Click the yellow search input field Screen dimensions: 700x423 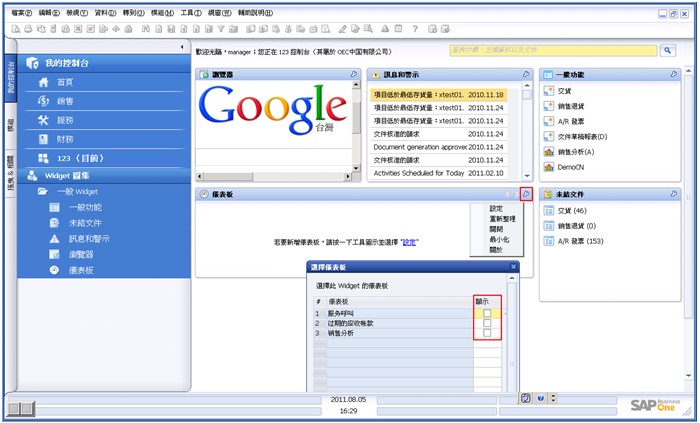[554, 50]
